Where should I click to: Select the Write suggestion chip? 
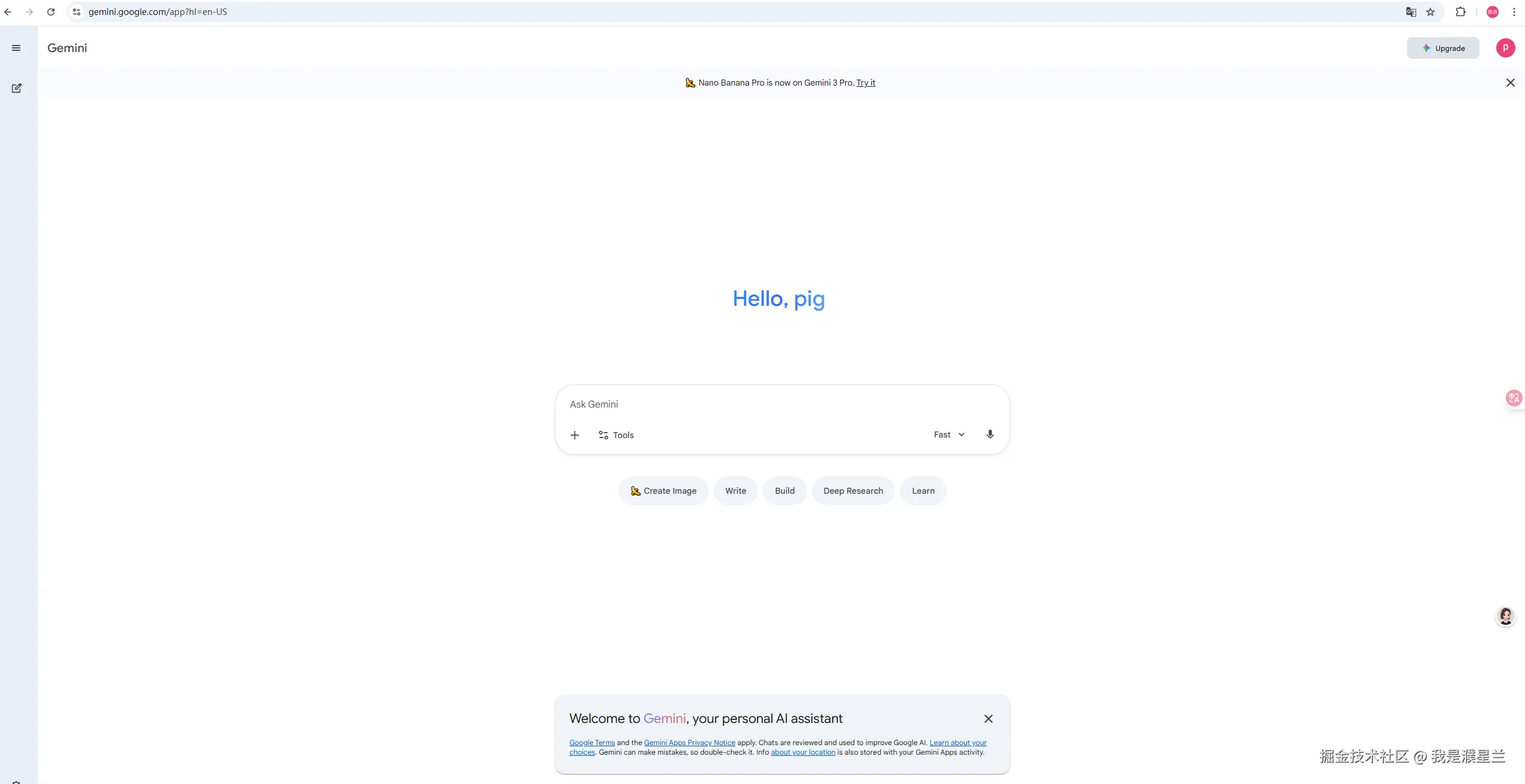pyautogui.click(x=735, y=491)
